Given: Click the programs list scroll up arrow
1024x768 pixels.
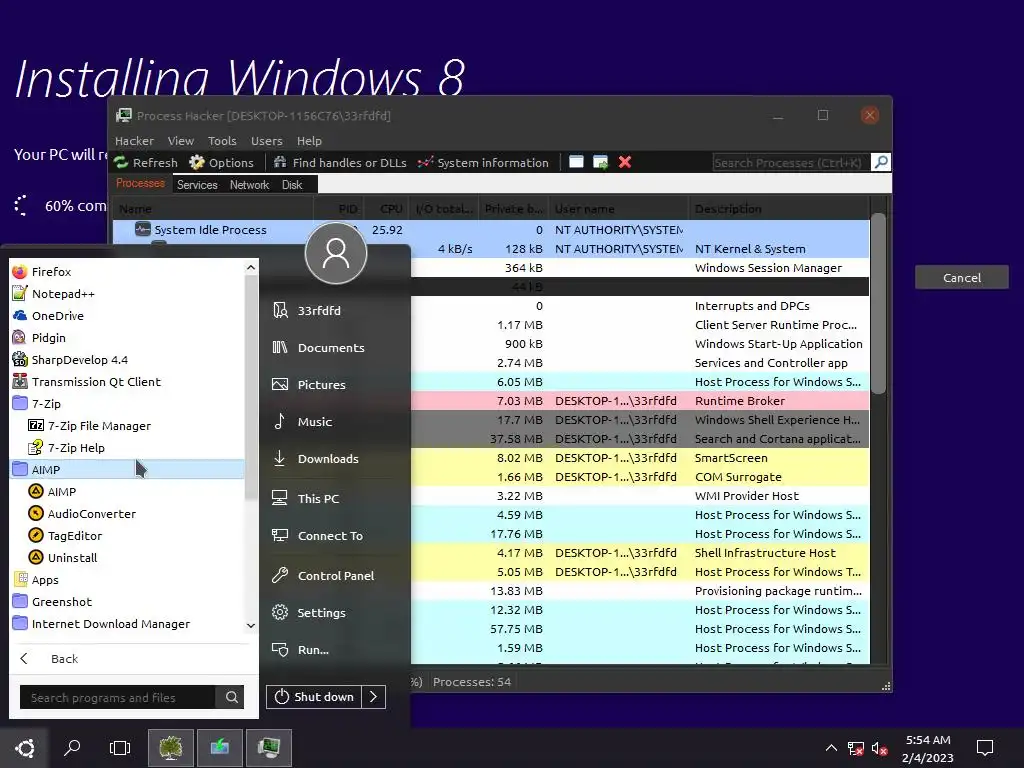Looking at the screenshot, I should pos(251,267).
